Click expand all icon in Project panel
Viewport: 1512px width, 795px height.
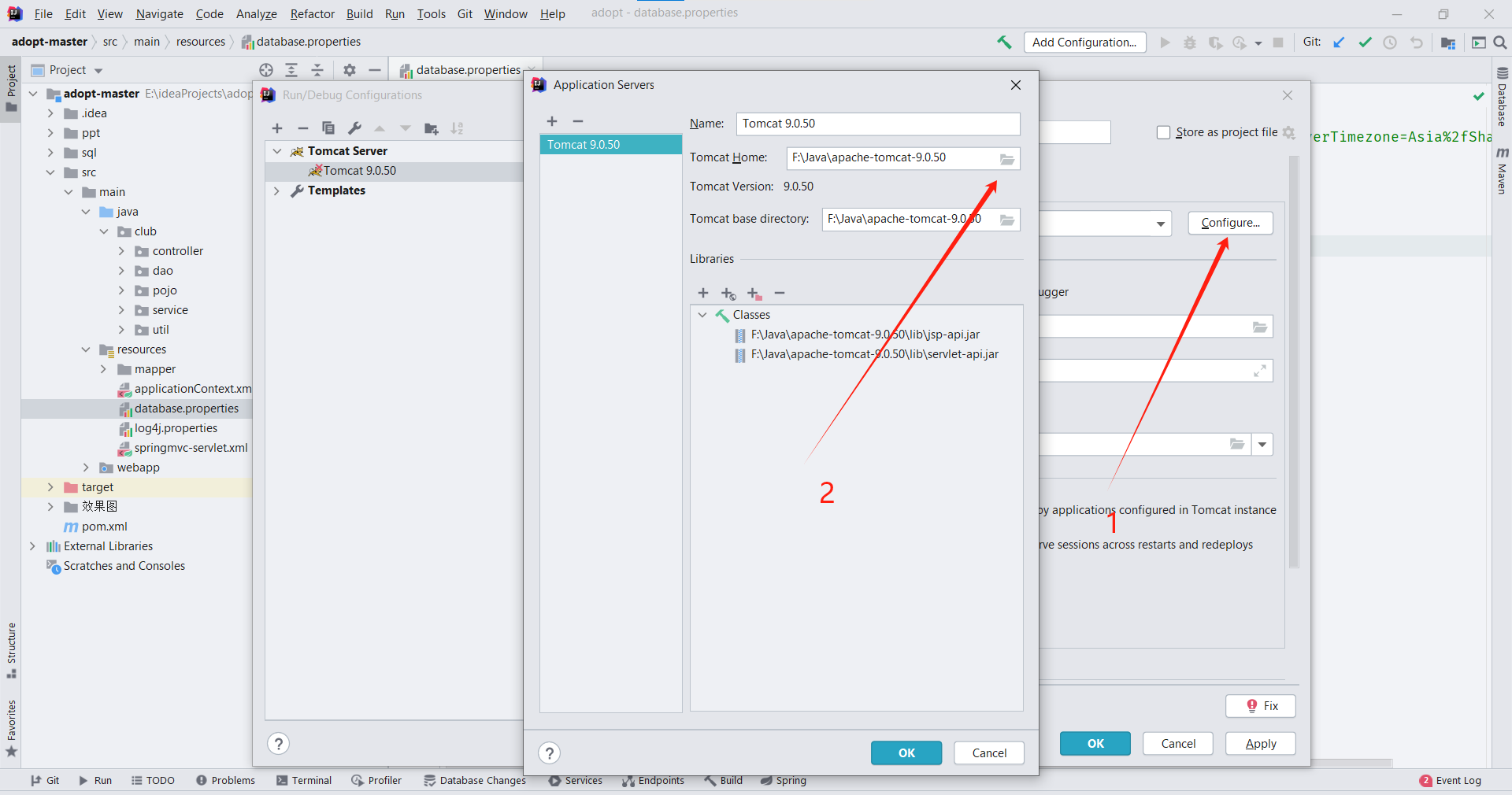pos(291,70)
